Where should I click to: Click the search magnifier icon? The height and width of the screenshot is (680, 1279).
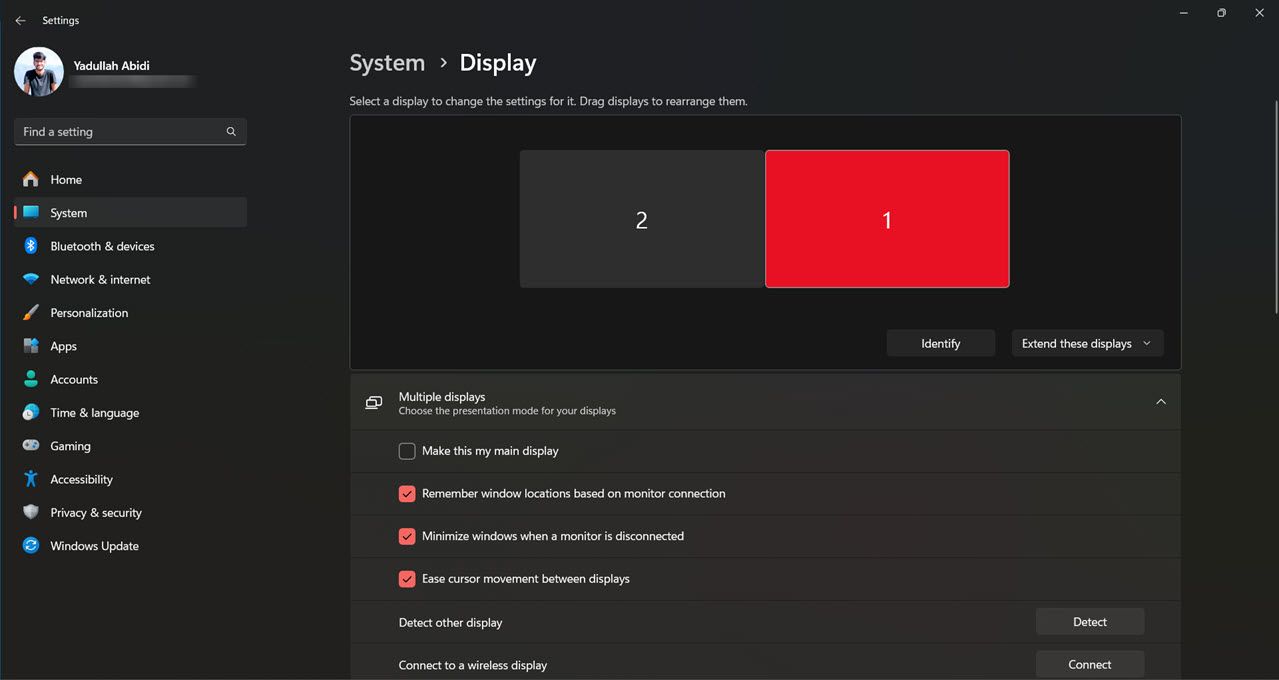pyautogui.click(x=230, y=131)
